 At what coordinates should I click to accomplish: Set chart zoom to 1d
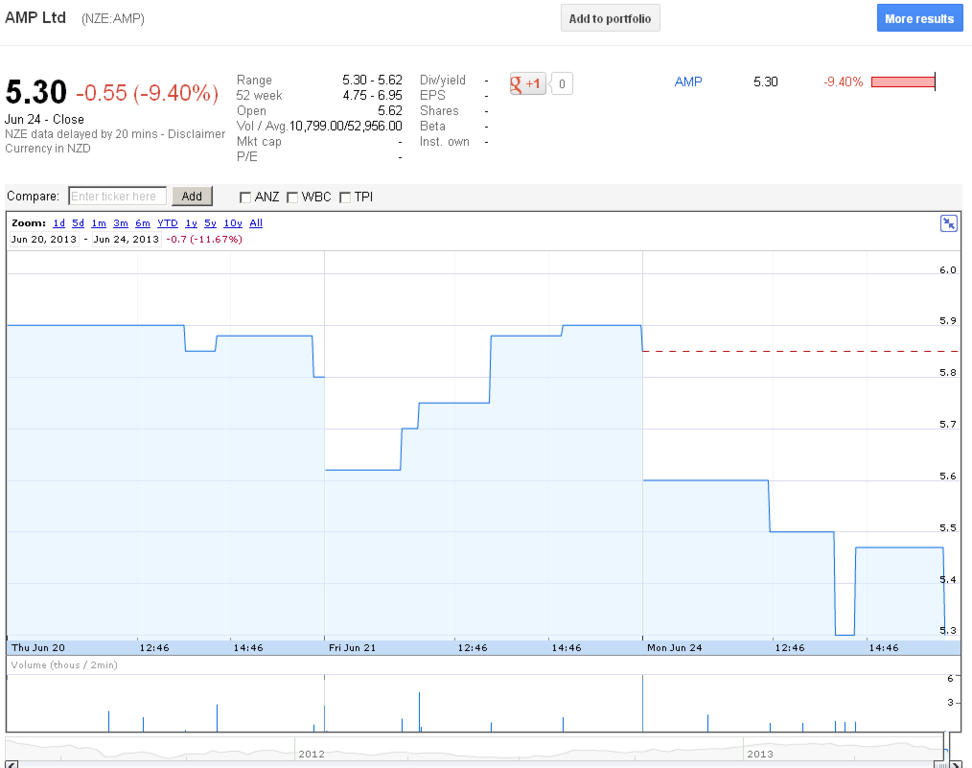pos(59,223)
